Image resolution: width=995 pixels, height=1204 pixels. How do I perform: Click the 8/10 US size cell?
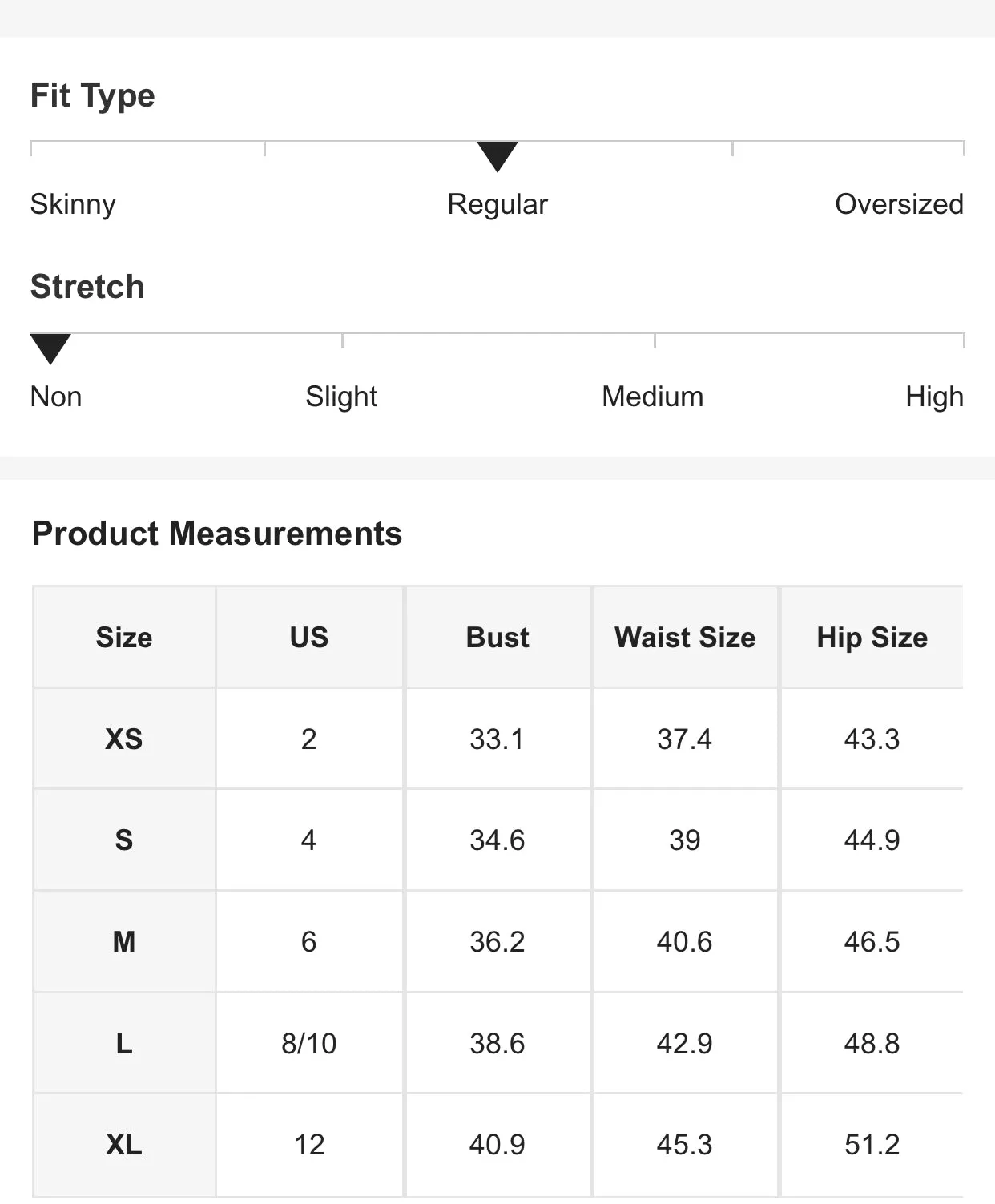point(309,1043)
